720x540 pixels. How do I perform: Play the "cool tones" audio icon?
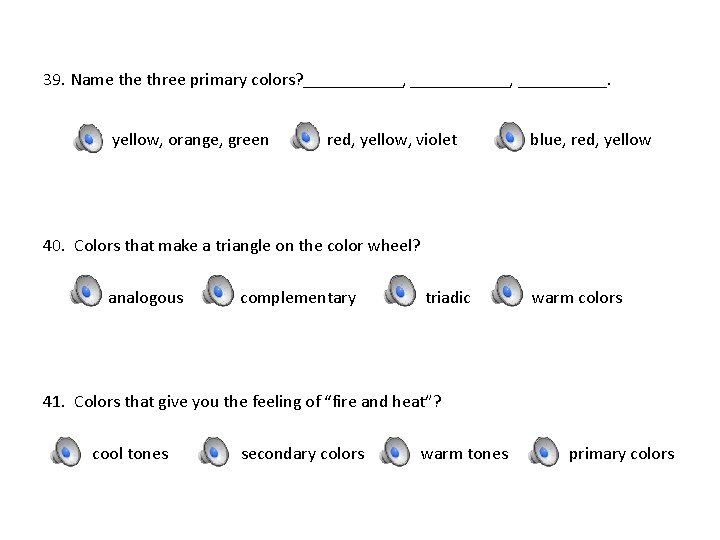point(66,452)
